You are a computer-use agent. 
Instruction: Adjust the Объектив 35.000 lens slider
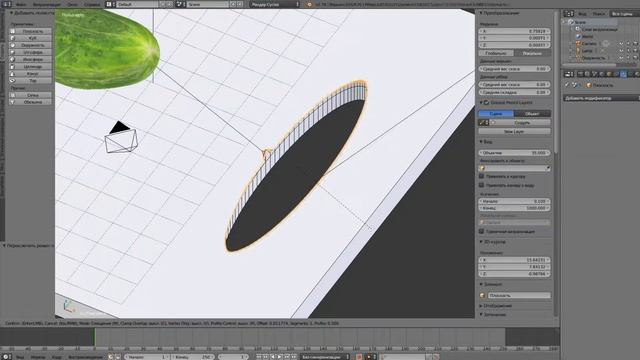click(x=514, y=153)
